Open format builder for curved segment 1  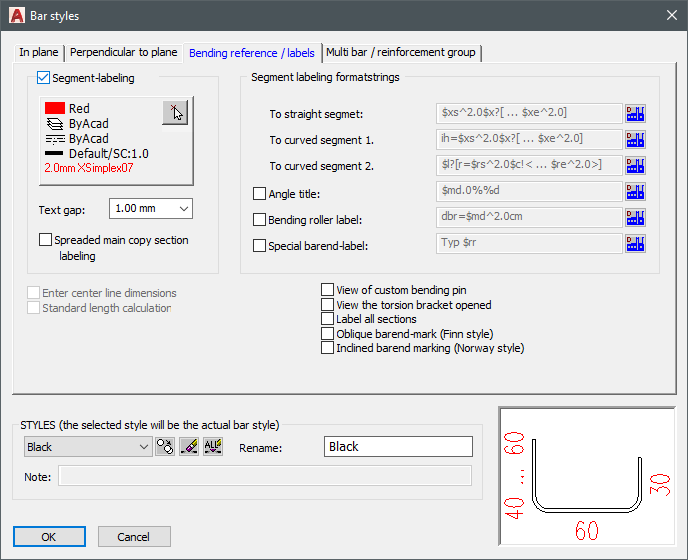635,140
